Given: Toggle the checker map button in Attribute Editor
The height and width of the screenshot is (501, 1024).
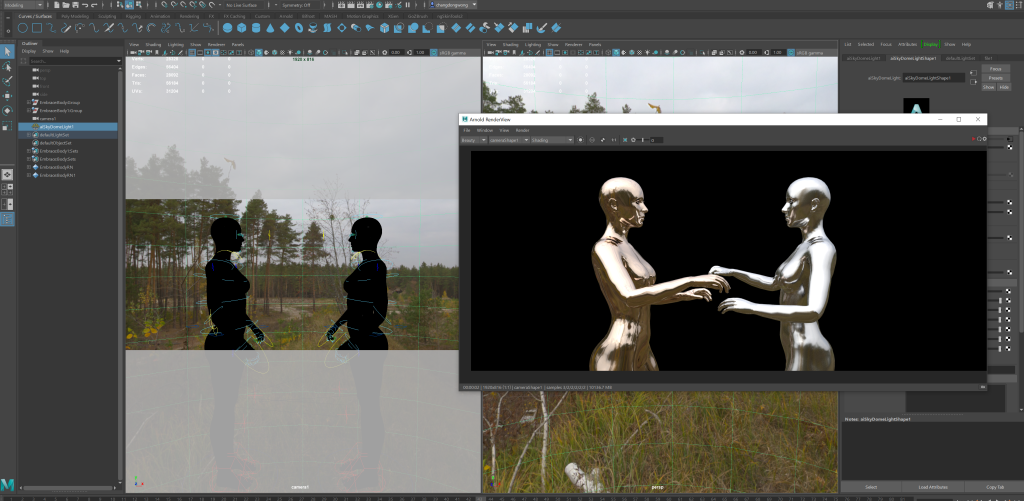Looking at the screenshot, I should point(1010,148).
